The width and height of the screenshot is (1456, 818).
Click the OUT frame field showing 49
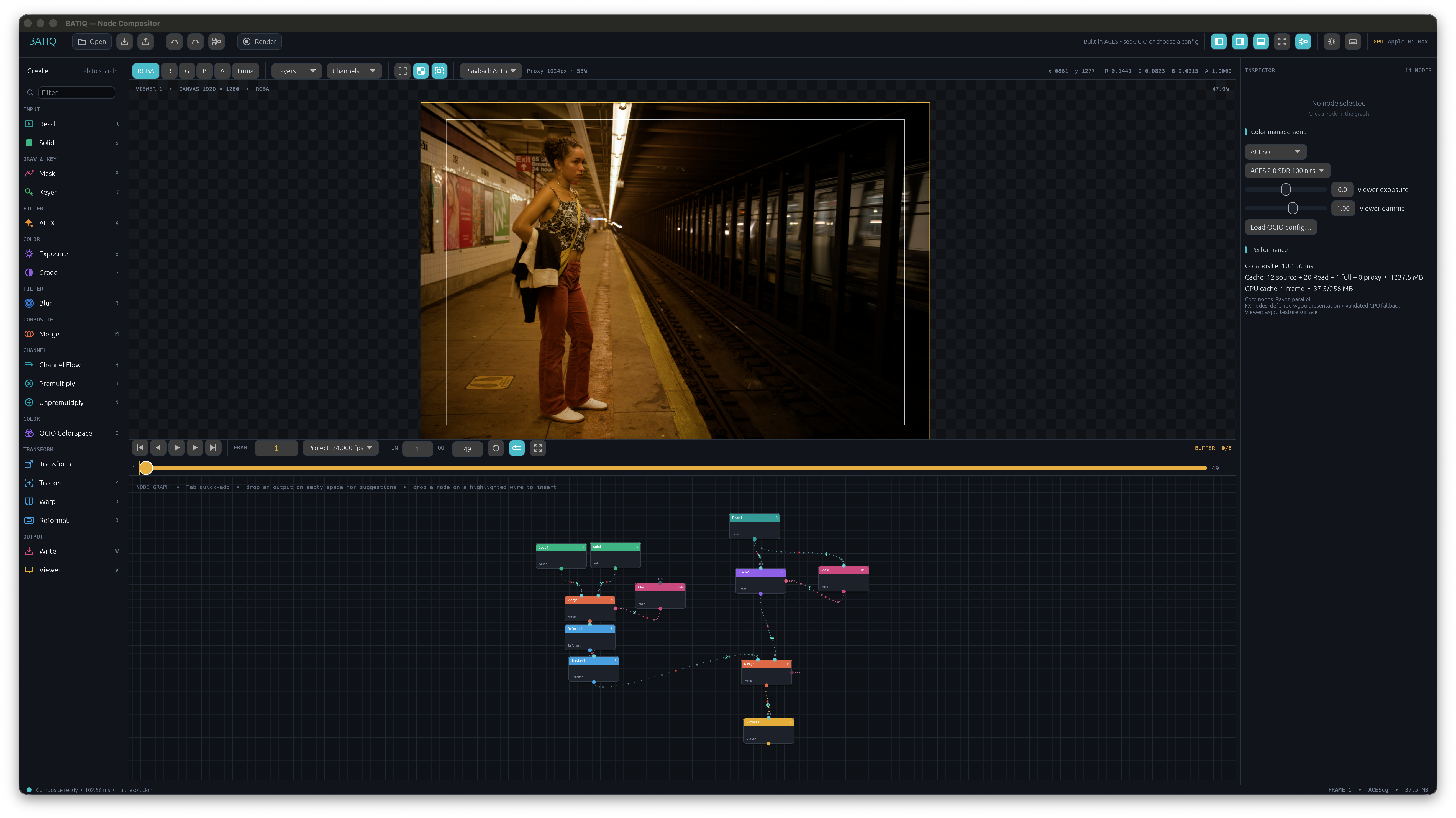(467, 449)
